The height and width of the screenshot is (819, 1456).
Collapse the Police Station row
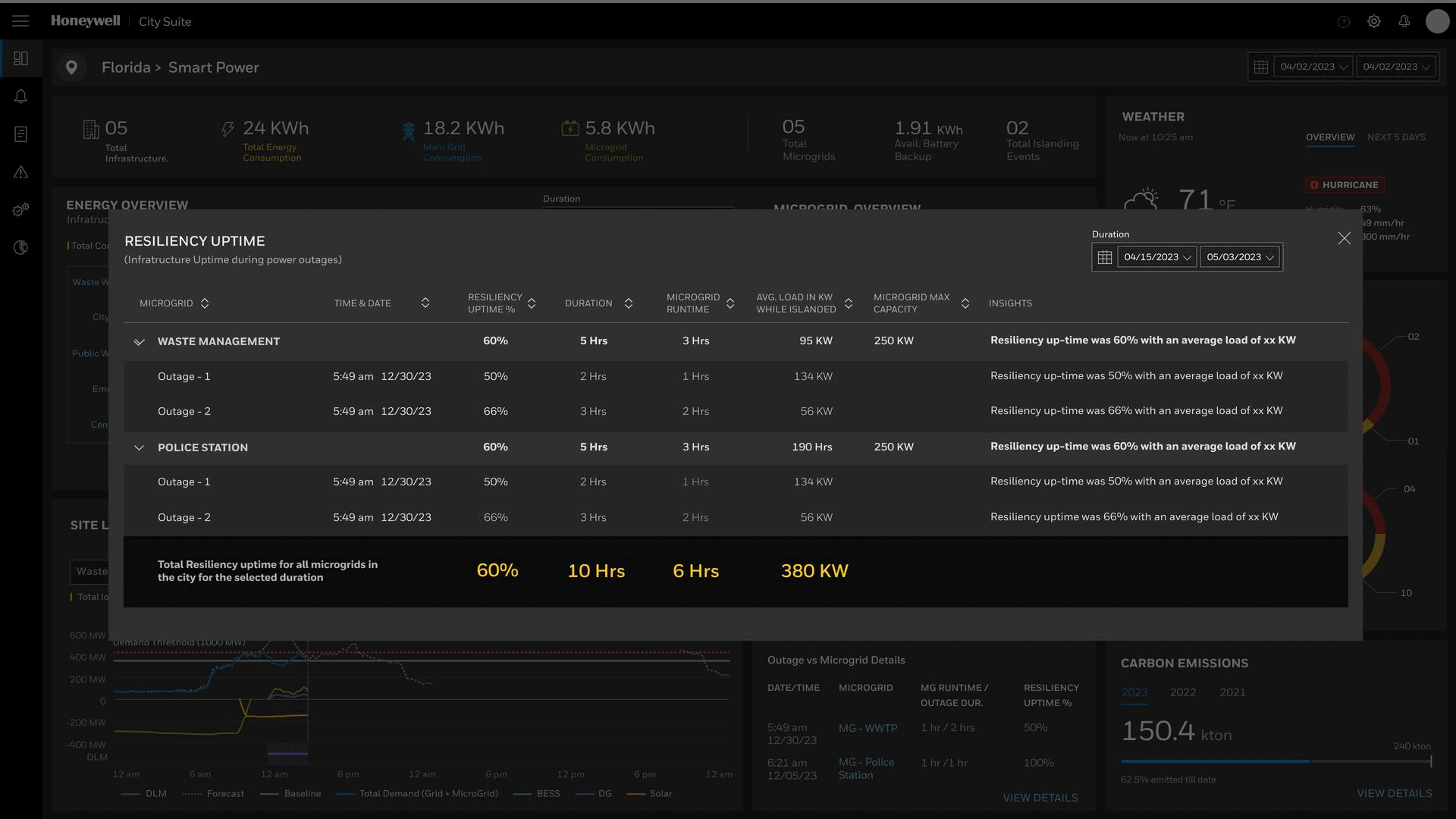[x=139, y=447]
